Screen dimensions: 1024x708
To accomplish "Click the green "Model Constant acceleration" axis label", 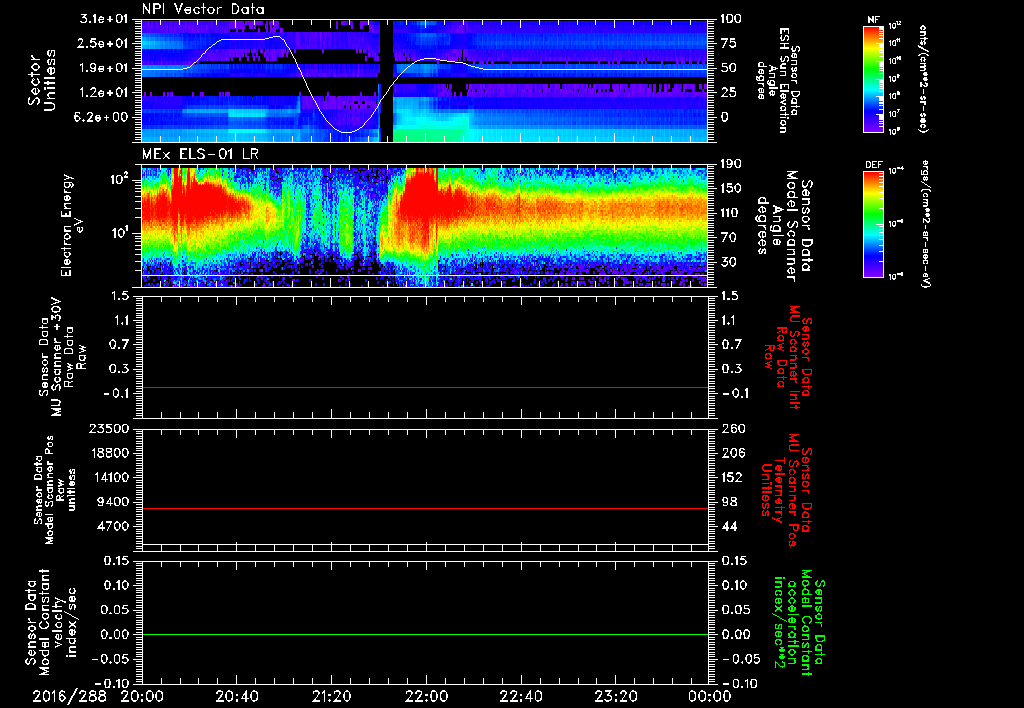I will (x=798, y=624).
